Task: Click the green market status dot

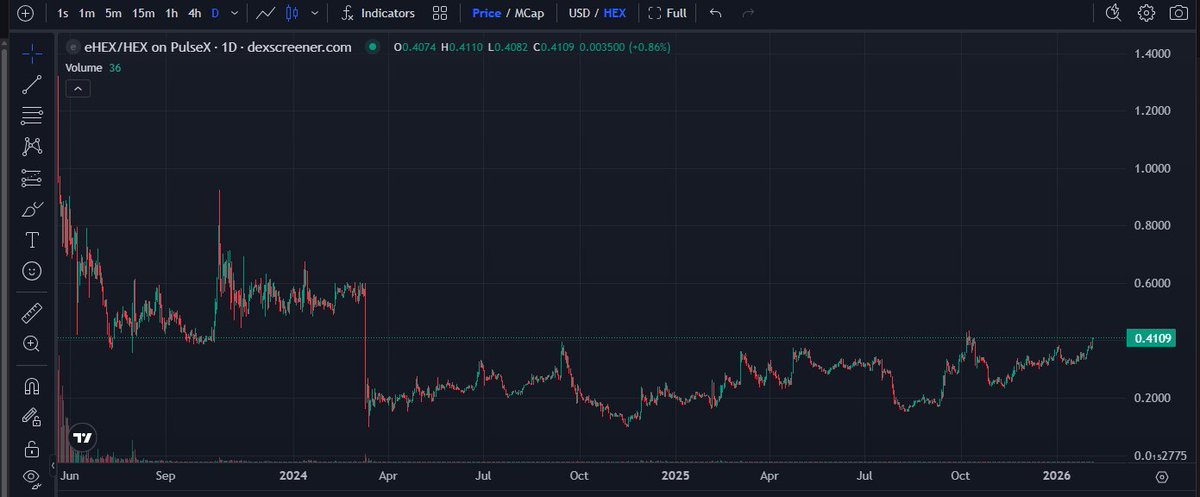Action: pos(373,47)
